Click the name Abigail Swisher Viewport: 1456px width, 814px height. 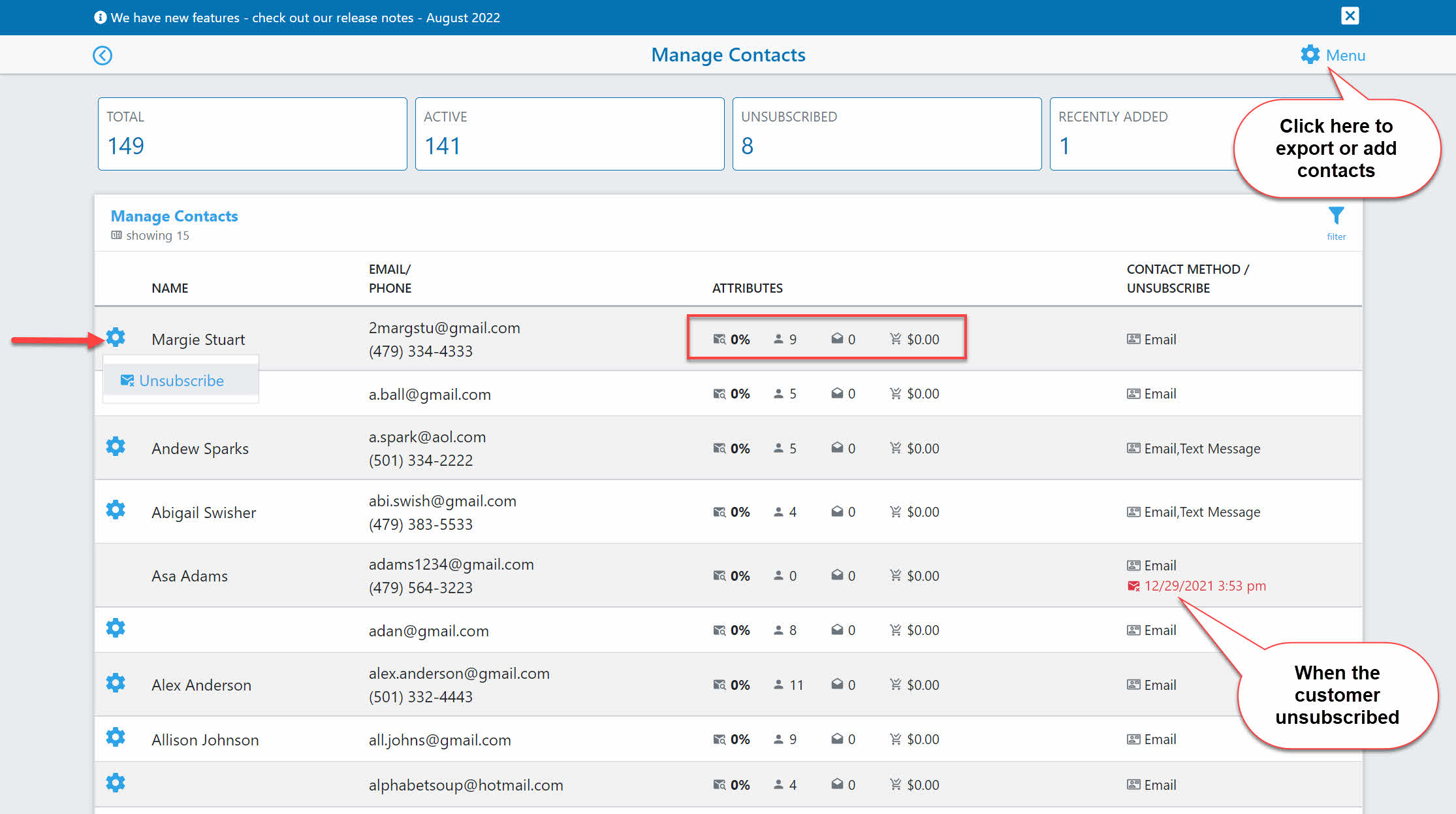[x=204, y=513]
